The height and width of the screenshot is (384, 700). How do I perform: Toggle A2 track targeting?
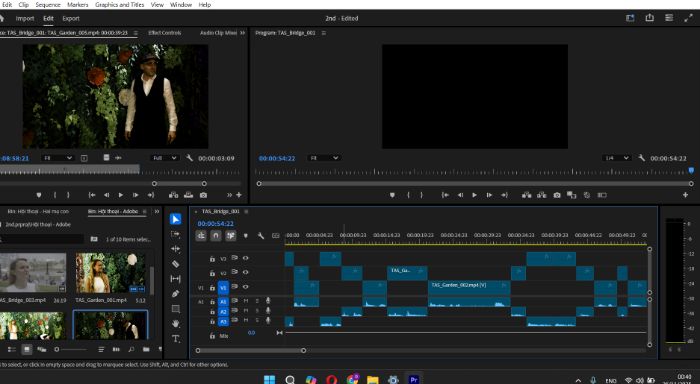(x=223, y=312)
